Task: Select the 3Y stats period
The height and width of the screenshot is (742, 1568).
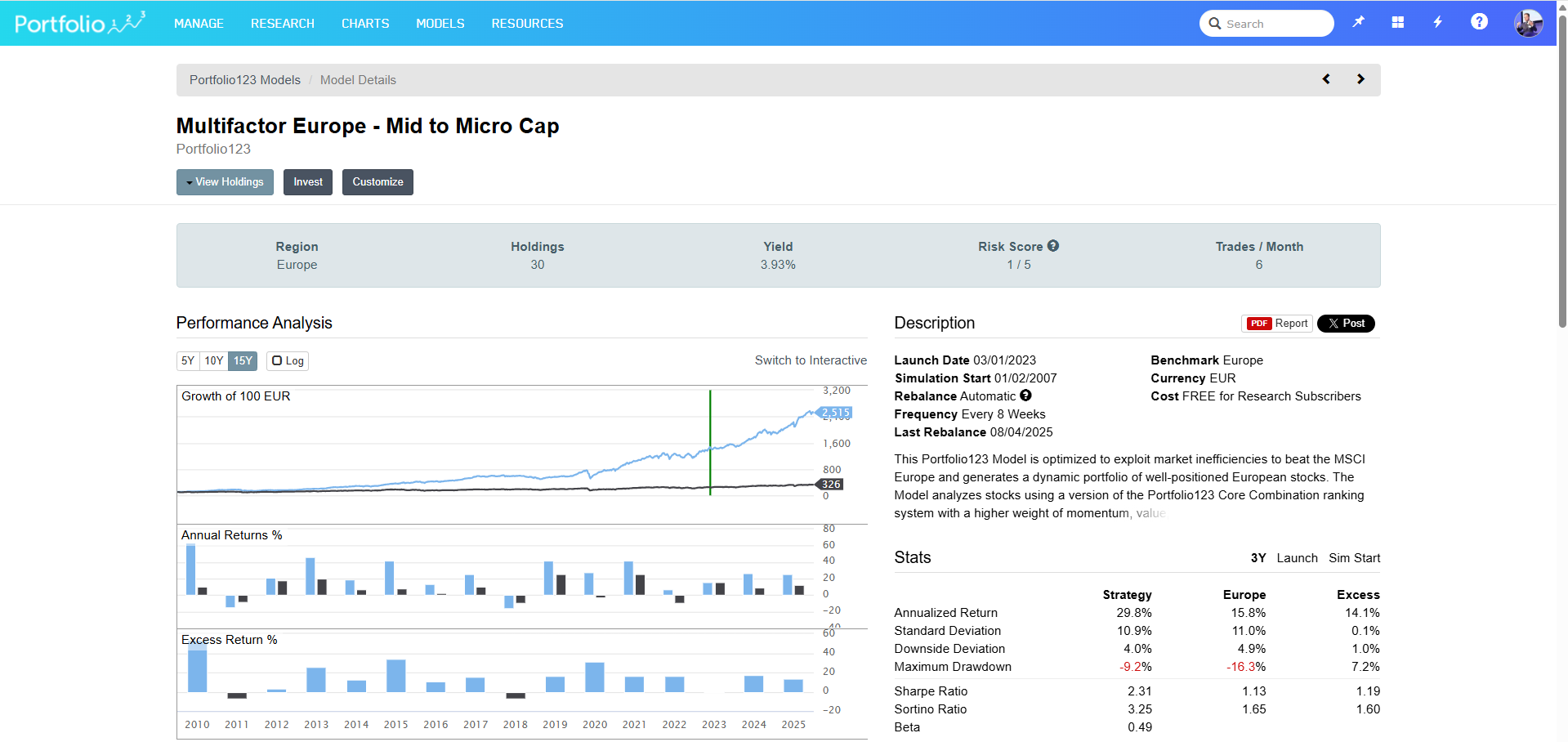Action: (1258, 558)
